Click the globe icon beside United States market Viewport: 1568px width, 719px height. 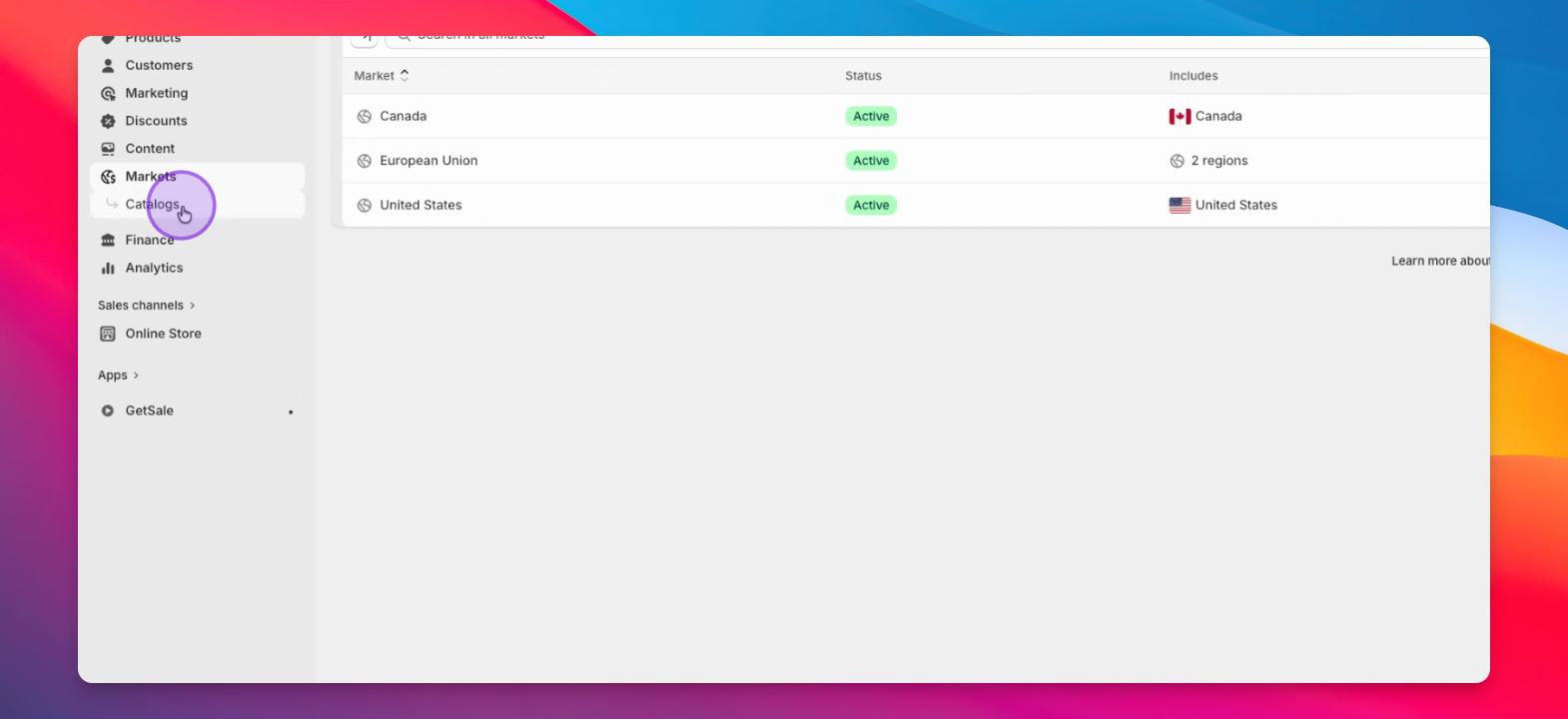(365, 206)
